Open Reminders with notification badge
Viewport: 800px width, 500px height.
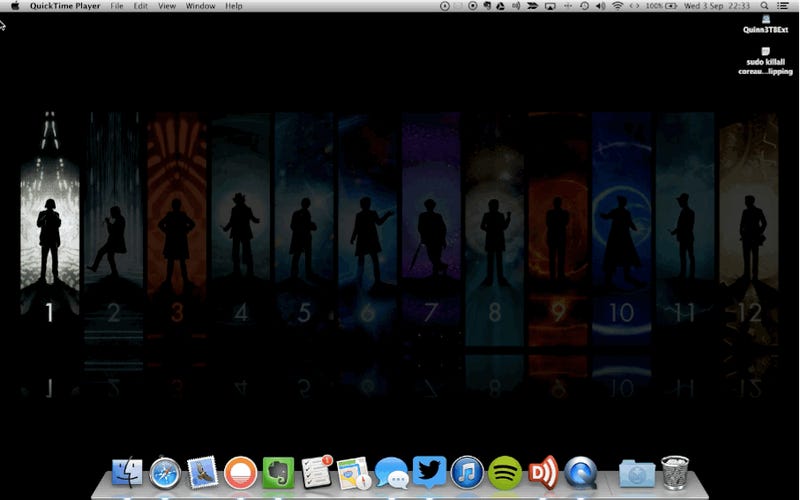pos(316,472)
